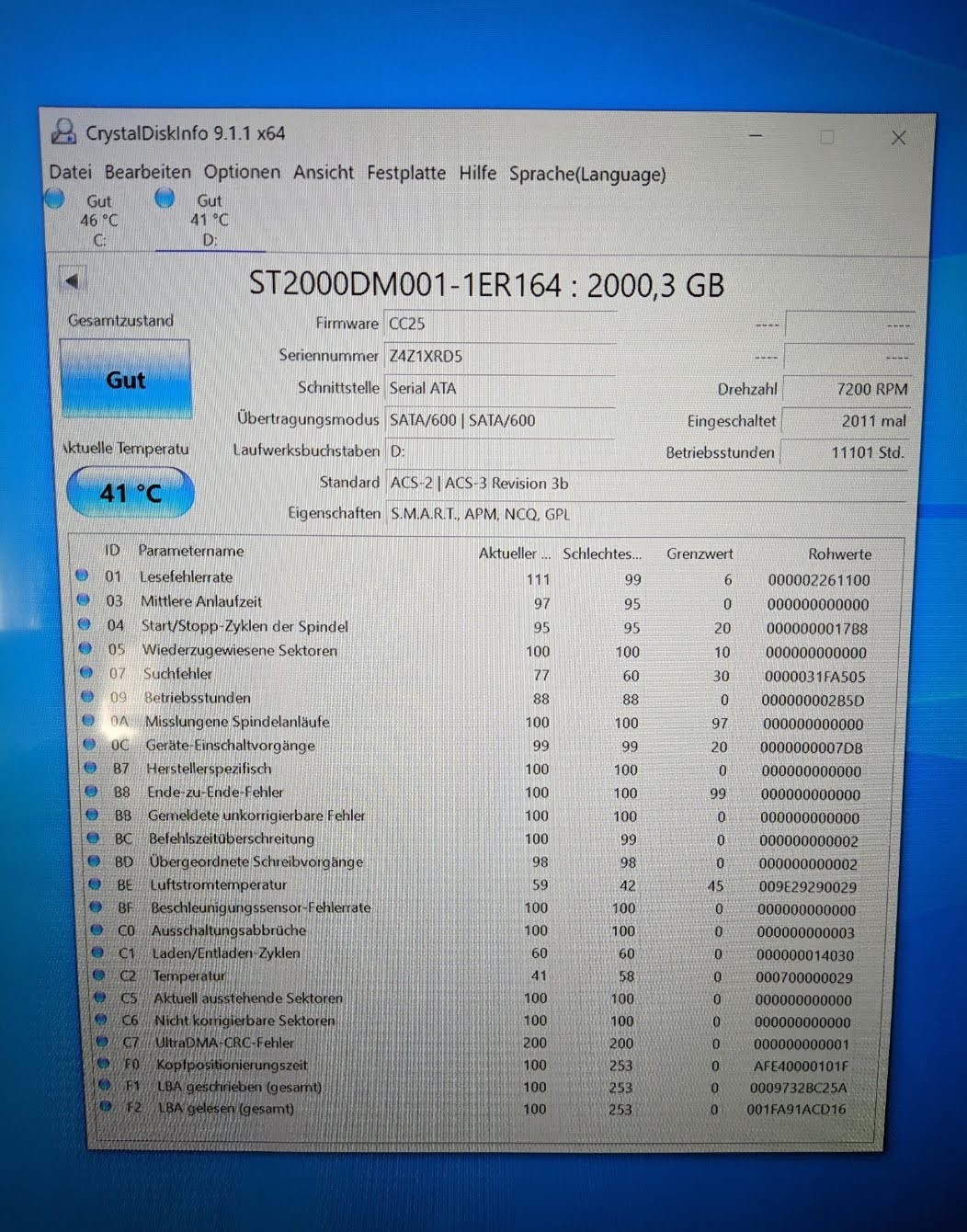Click the Parametername column header
Image resolution: width=967 pixels, height=1232 pixels.
pos(191,551)
